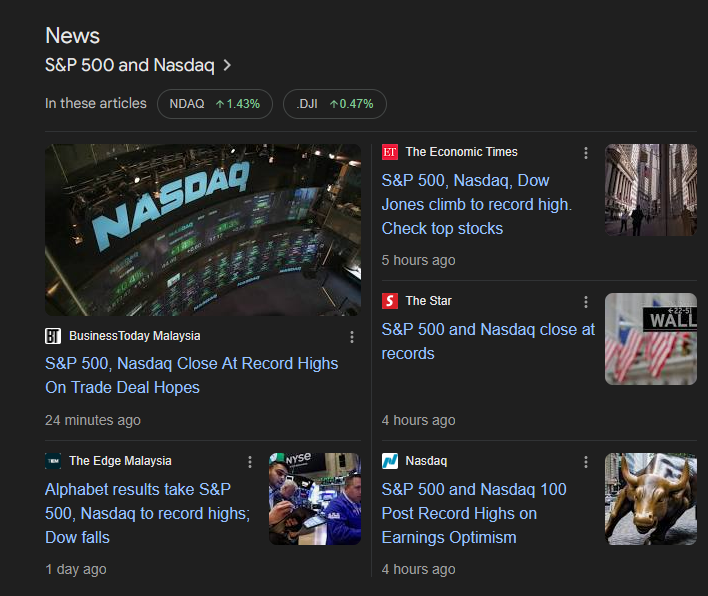Click the 'News' section heading

click(x=72, y=36)
